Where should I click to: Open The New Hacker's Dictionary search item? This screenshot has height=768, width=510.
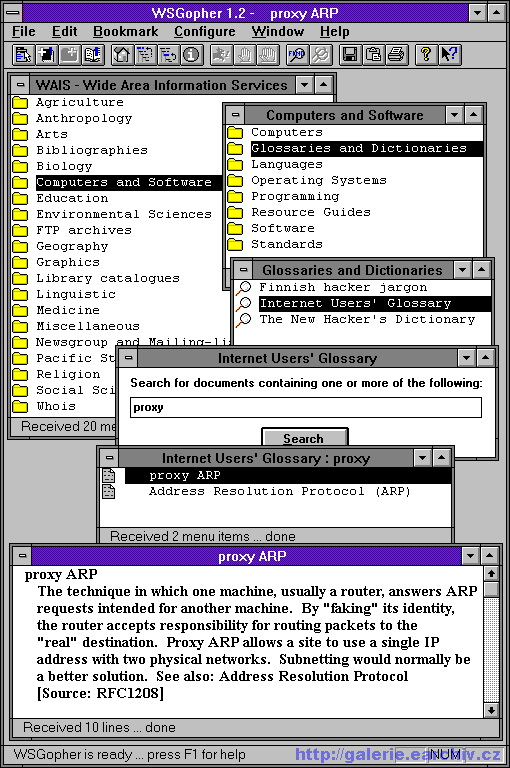tap(367, 319)
